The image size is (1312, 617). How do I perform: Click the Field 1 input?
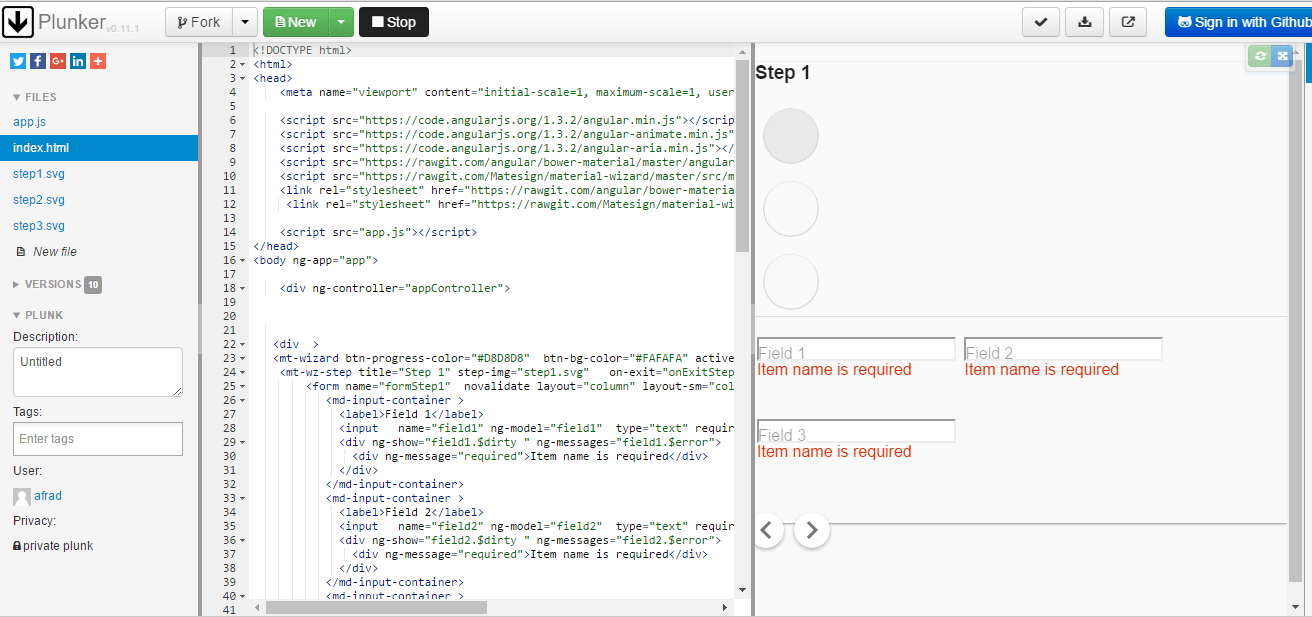856,349
